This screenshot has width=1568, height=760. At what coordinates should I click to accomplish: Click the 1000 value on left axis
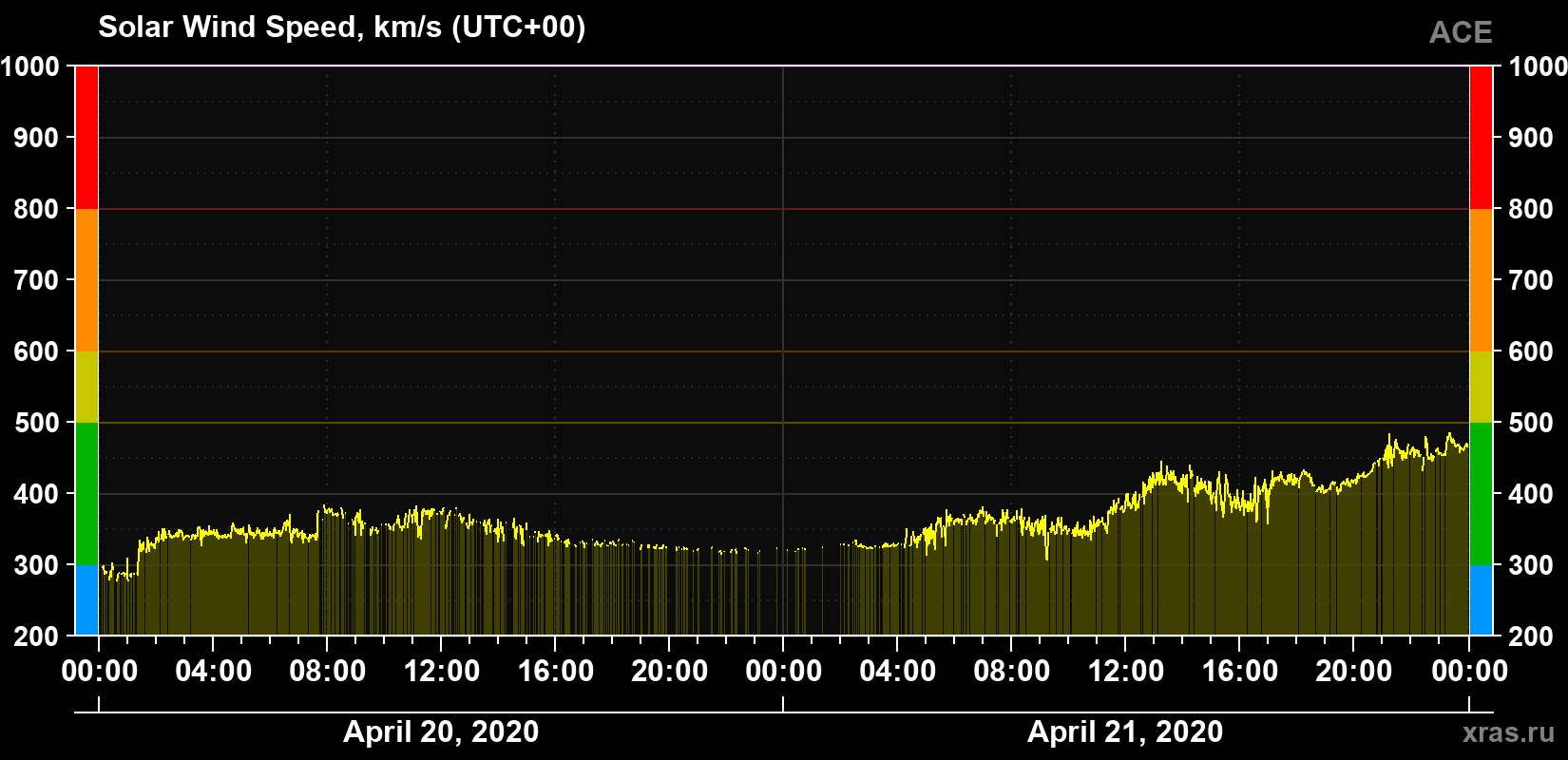click(x=29, y=66)
